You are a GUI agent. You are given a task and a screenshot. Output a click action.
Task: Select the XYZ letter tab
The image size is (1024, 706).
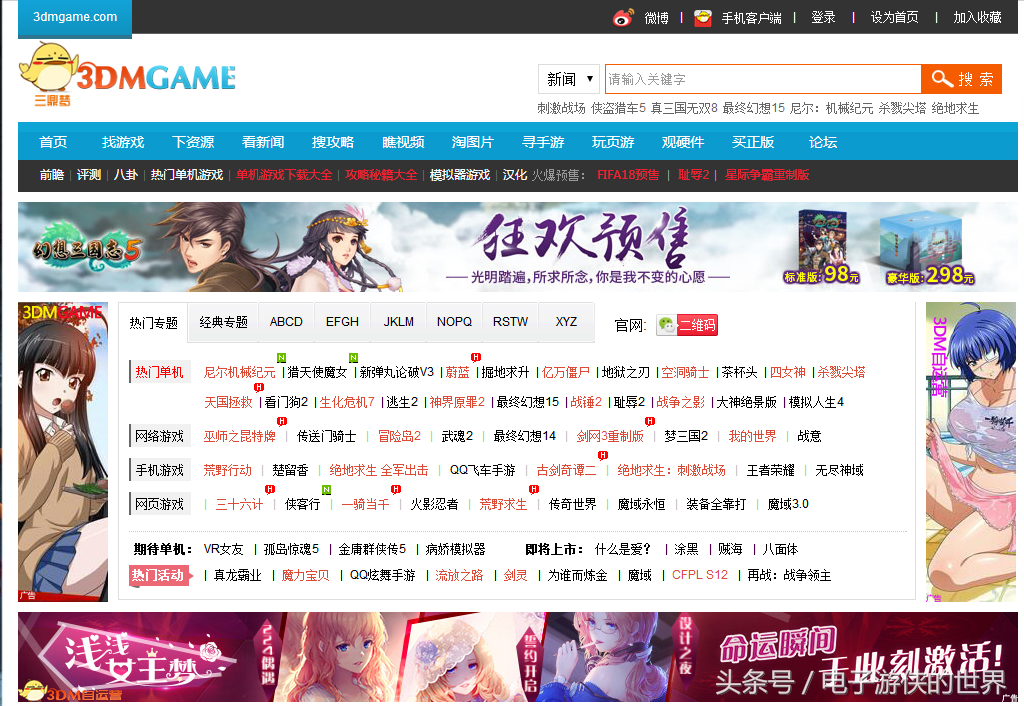pos(566,322)
